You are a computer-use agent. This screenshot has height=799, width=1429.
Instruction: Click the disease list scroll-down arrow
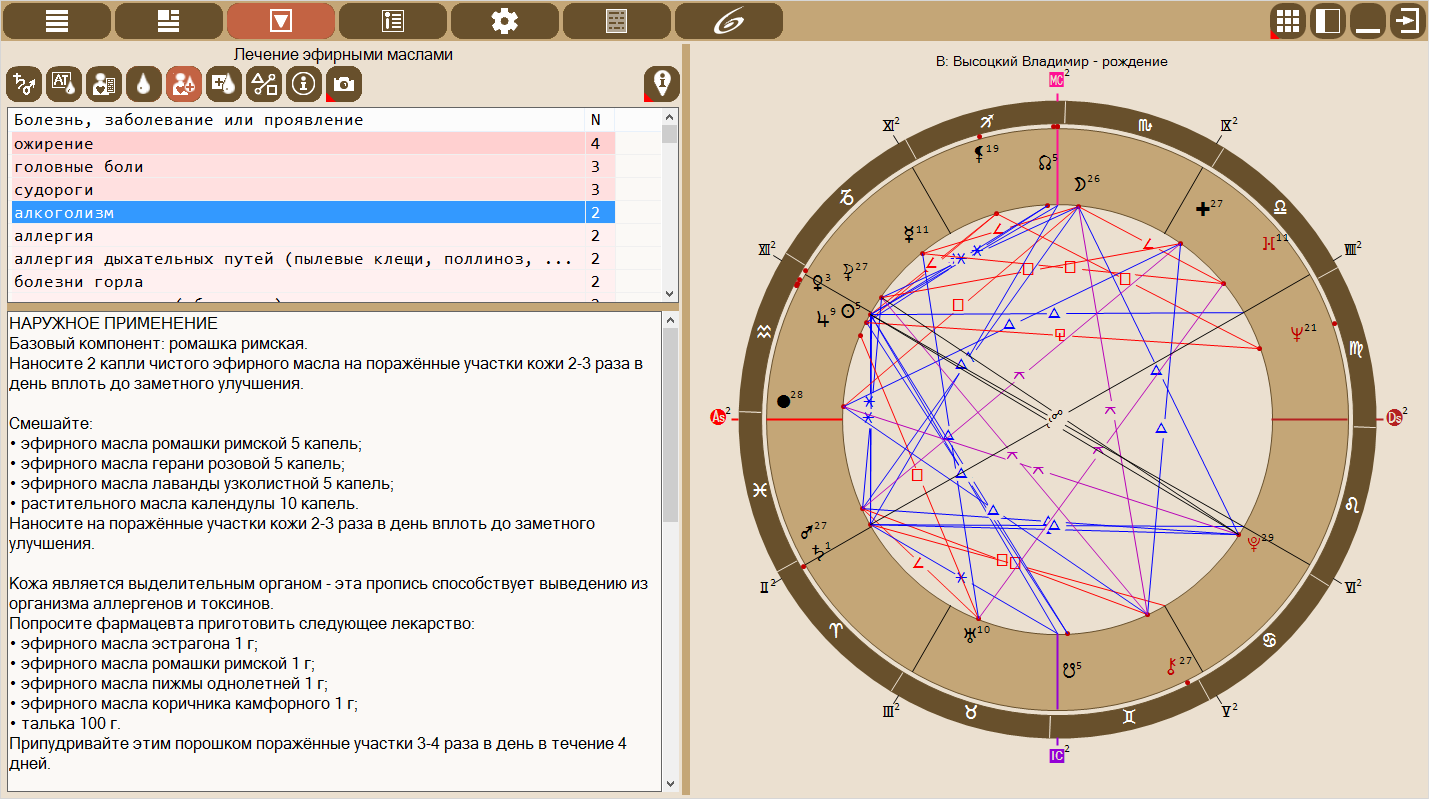[x=670, y=292]
